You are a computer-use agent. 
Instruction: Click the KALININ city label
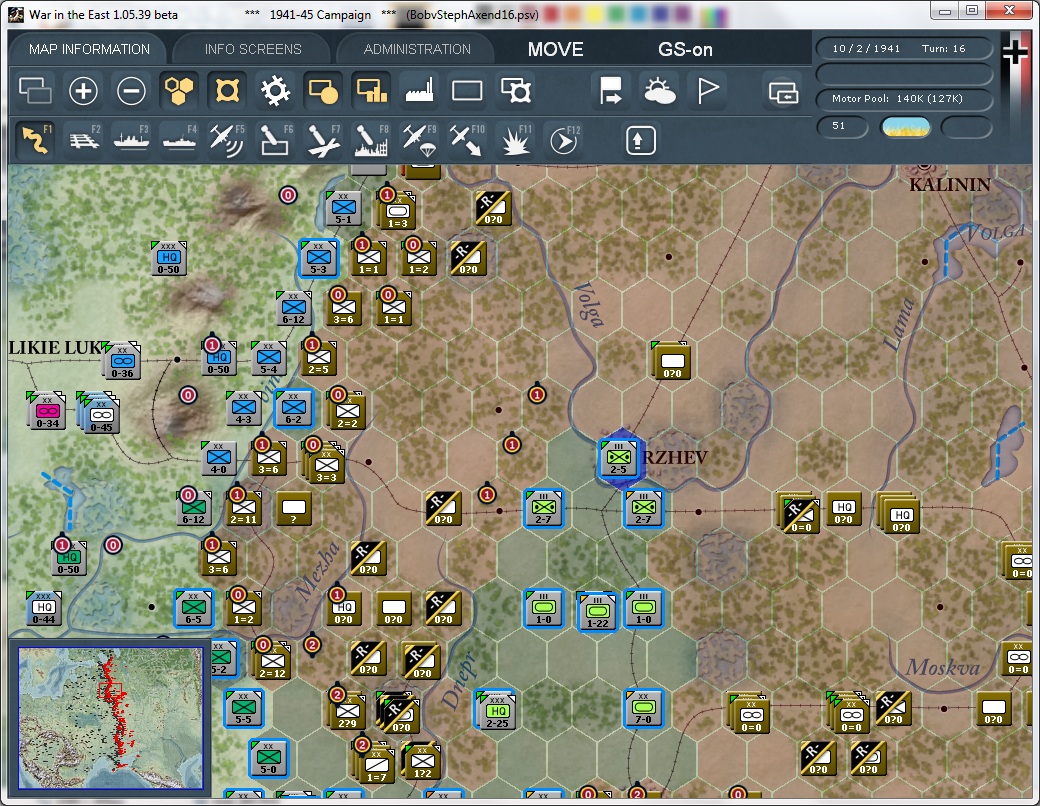tap(950, 184)
